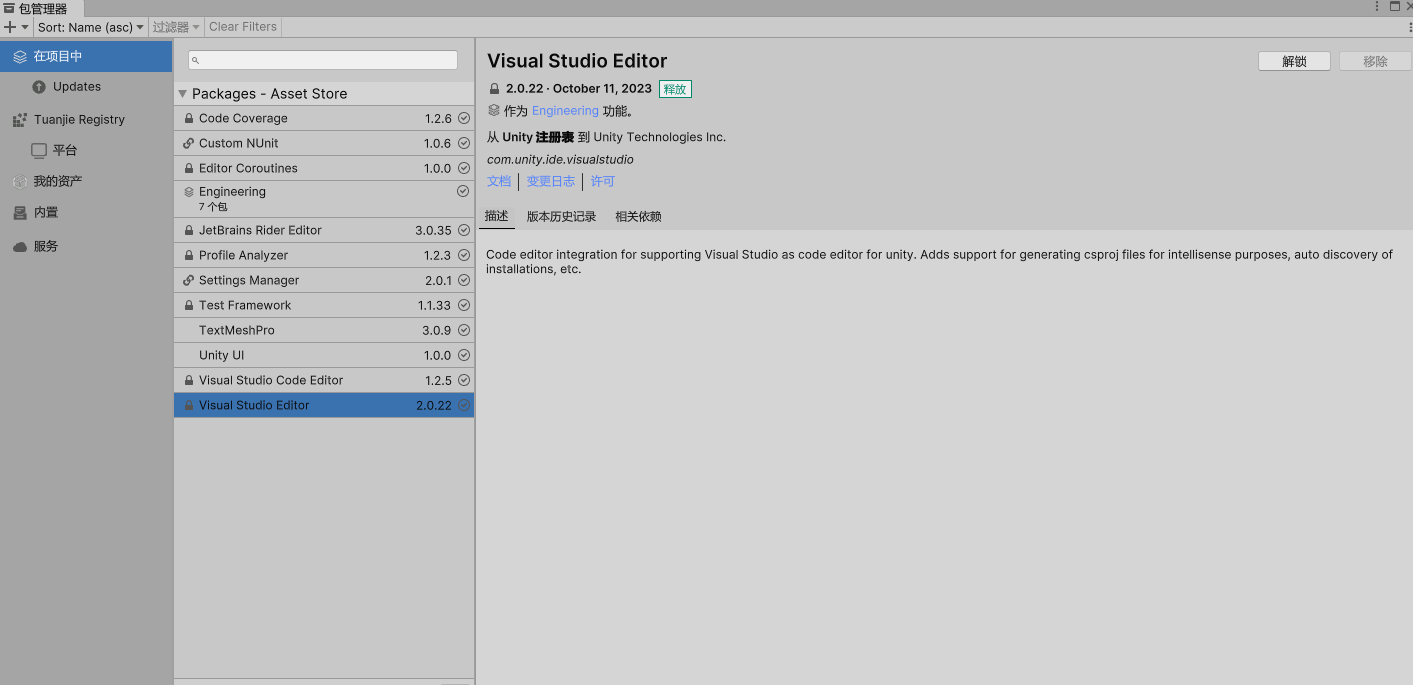Open the 相关依赖 tab

(638, 216)
